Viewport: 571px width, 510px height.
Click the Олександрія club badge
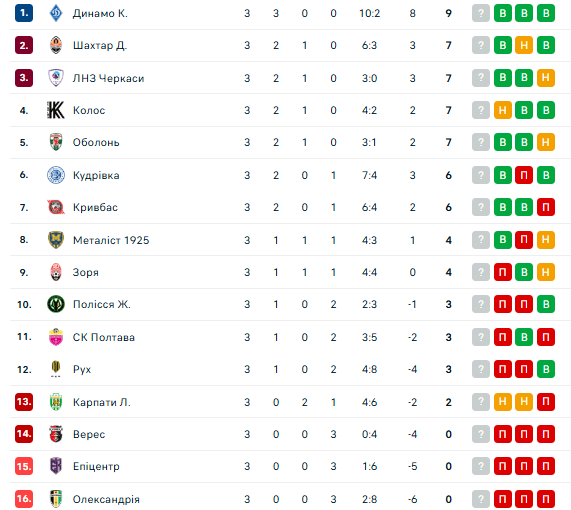click(x=56, y=499)
